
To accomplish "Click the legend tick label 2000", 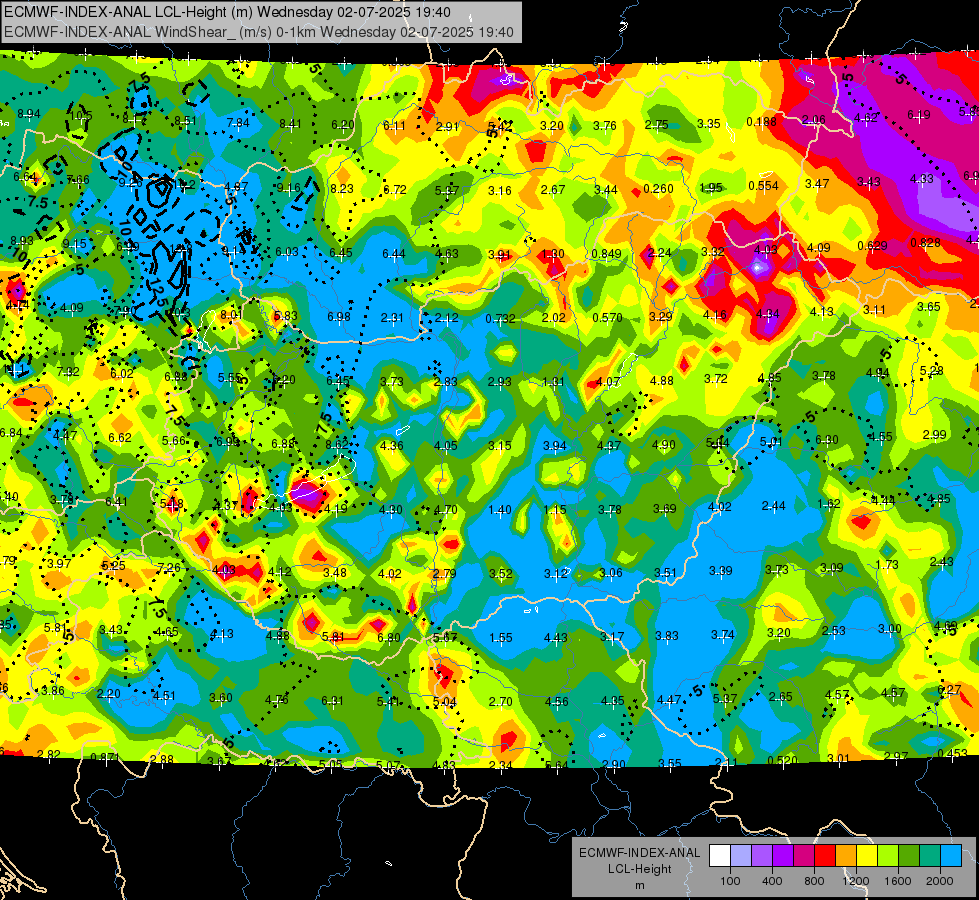I will (x=940, y=881).
